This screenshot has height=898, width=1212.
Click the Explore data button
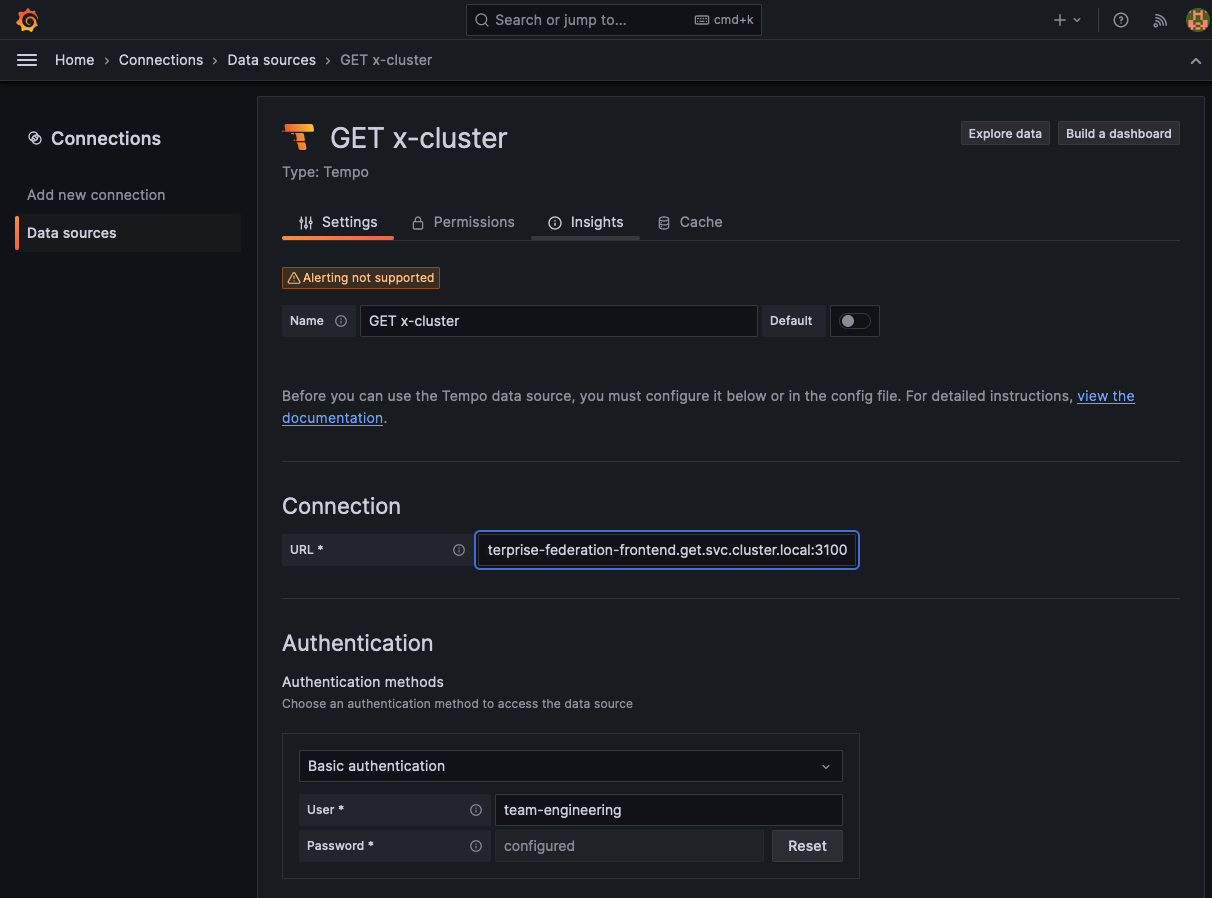click(x=1005, y=134)
